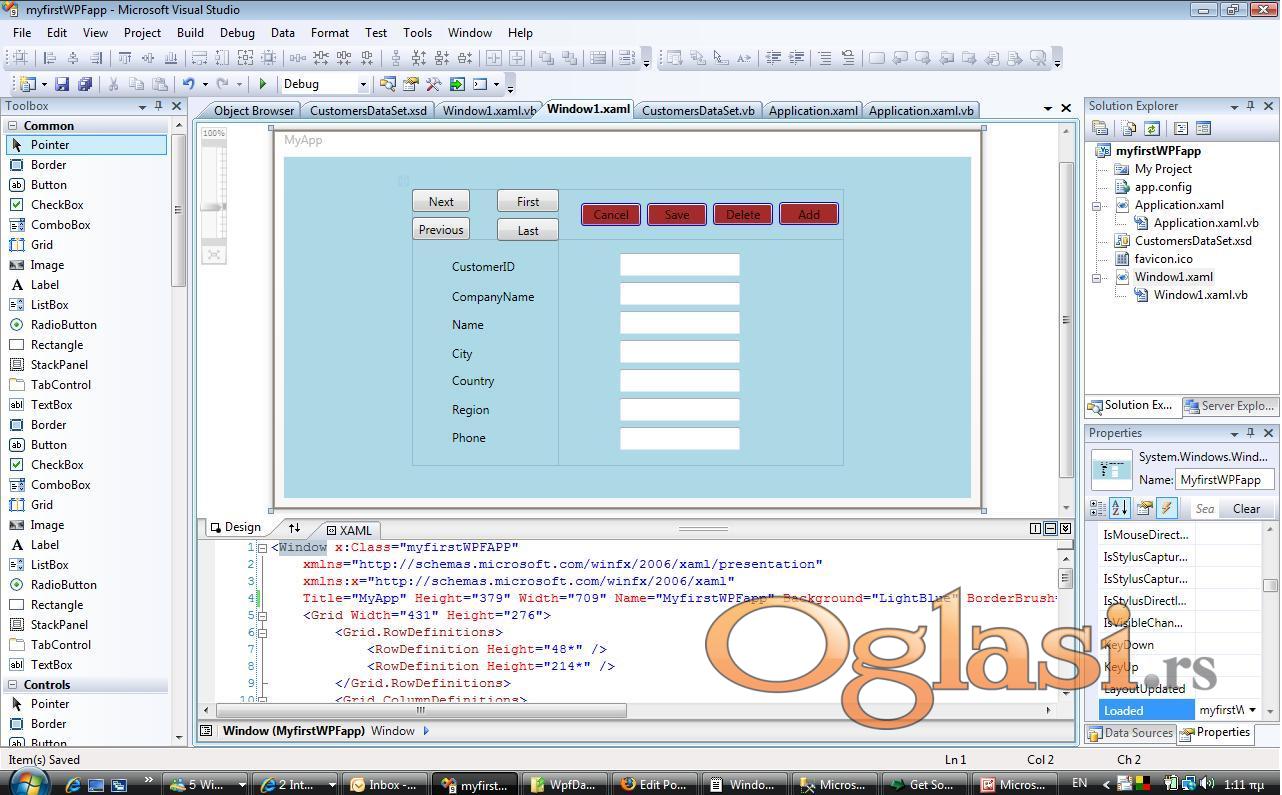The width and height of the screenshot is (1282, 795).
Task: Open the Loaded event handler dropdown
Action: [x=1252, y=710]
